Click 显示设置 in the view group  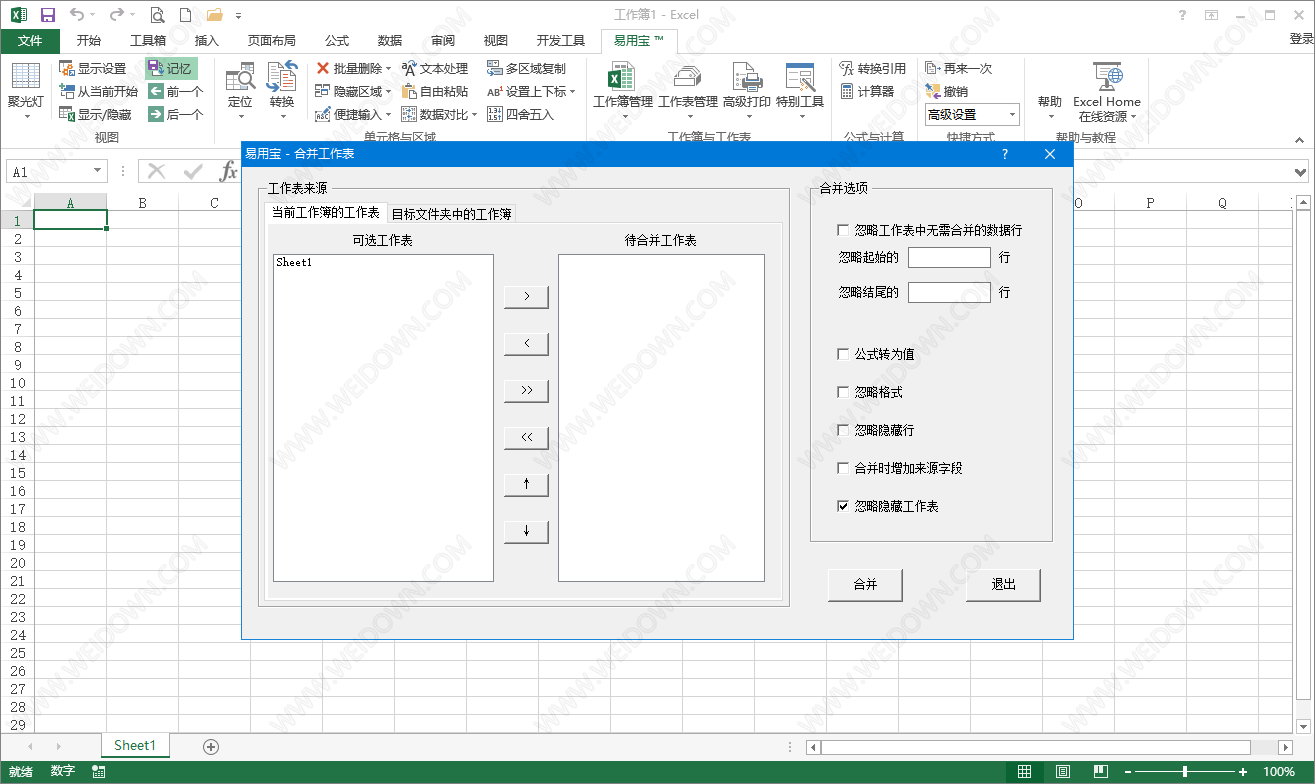click(x=92, y=69)
